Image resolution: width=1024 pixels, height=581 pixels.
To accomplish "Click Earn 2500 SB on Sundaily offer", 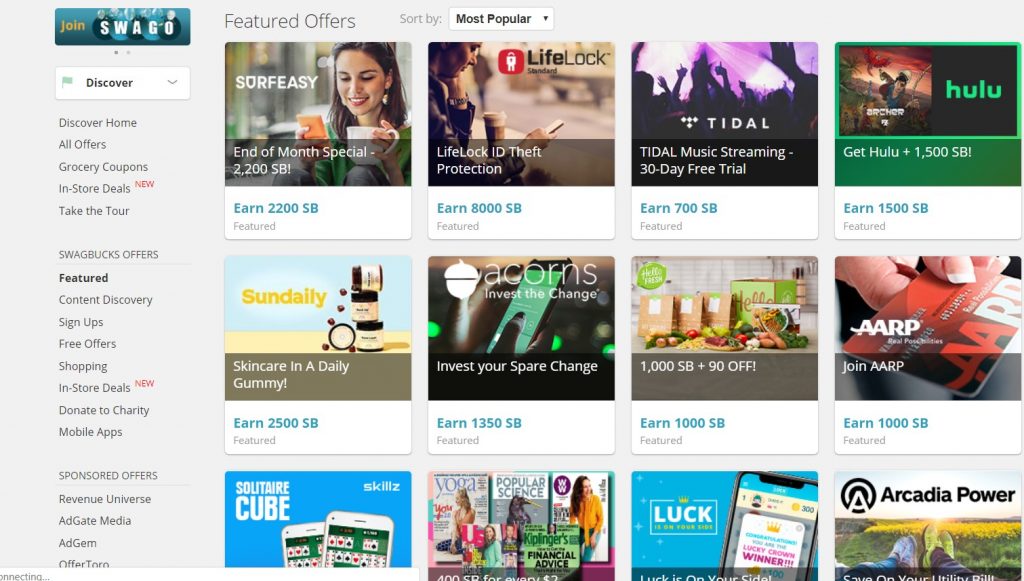I will [x=276, y=423].
